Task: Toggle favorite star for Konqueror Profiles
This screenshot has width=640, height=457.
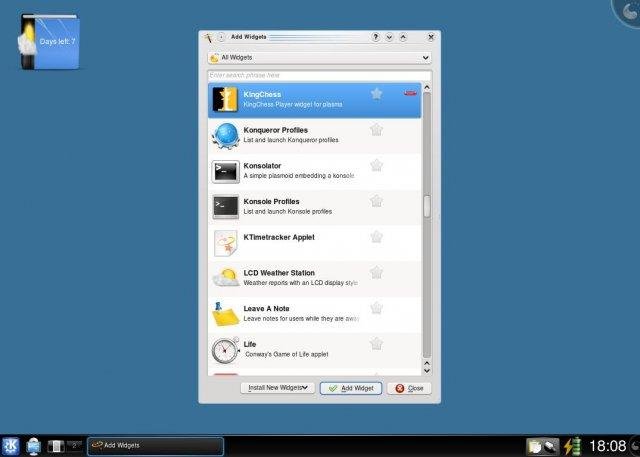Action: click(x=376, y=130)
